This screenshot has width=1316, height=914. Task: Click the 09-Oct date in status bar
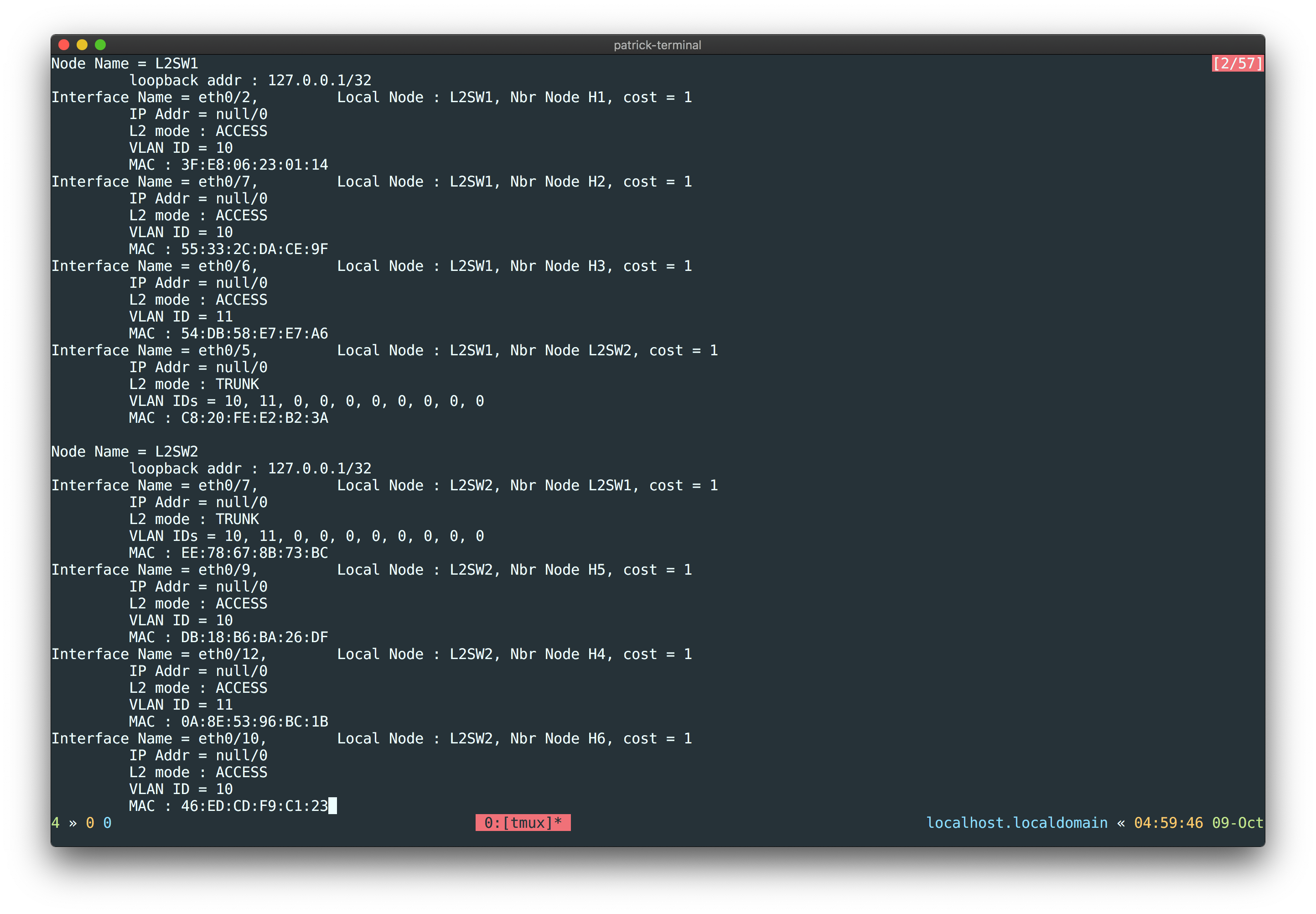pos(1237,823)
